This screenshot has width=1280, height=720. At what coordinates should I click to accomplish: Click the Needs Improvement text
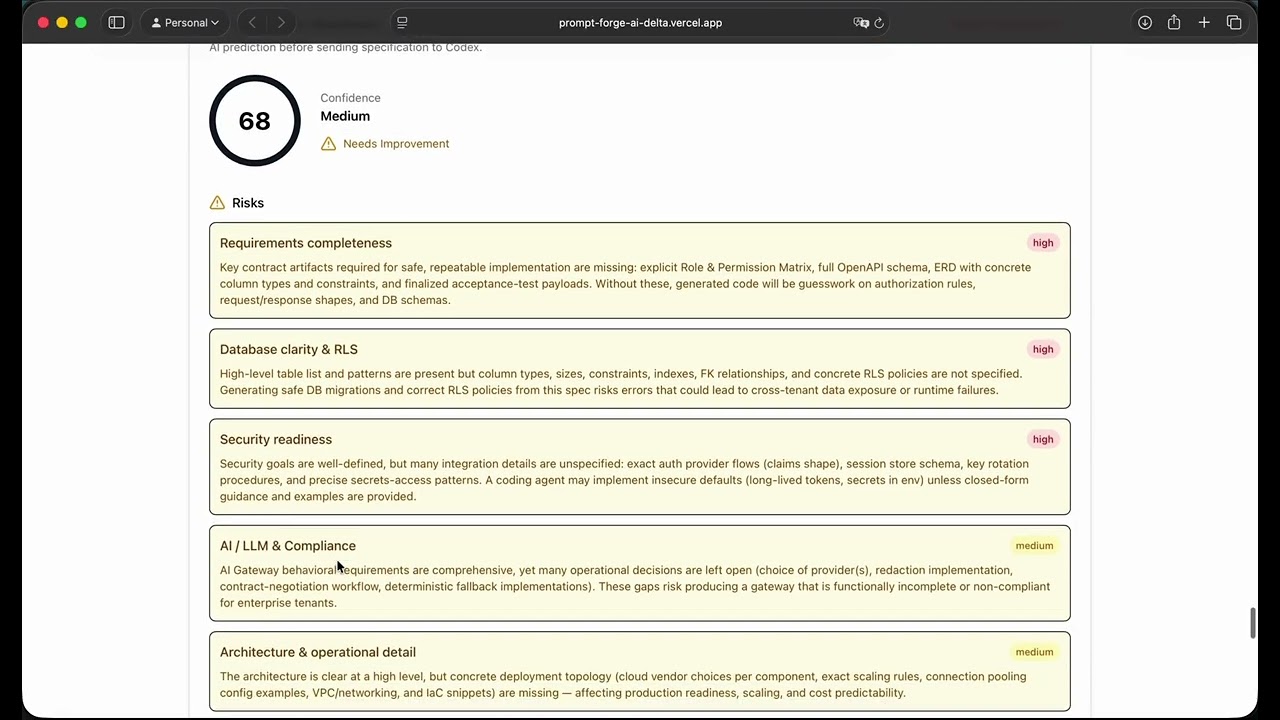[x=396, y=144]
